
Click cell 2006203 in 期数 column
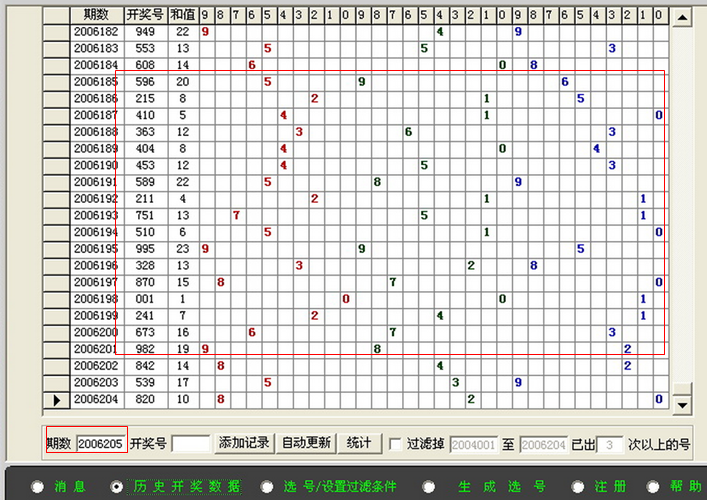coord(97,383)
